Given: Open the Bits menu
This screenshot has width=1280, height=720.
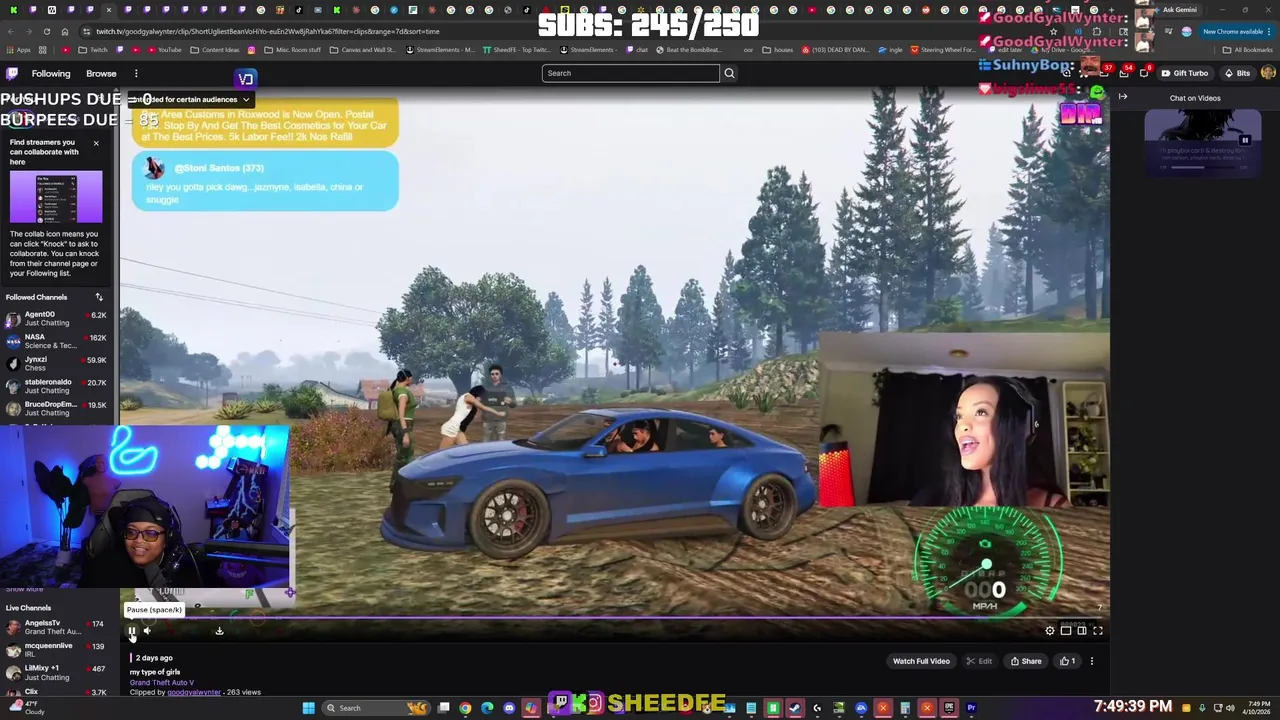Looking at the screenshot, I should (1237, 73).
